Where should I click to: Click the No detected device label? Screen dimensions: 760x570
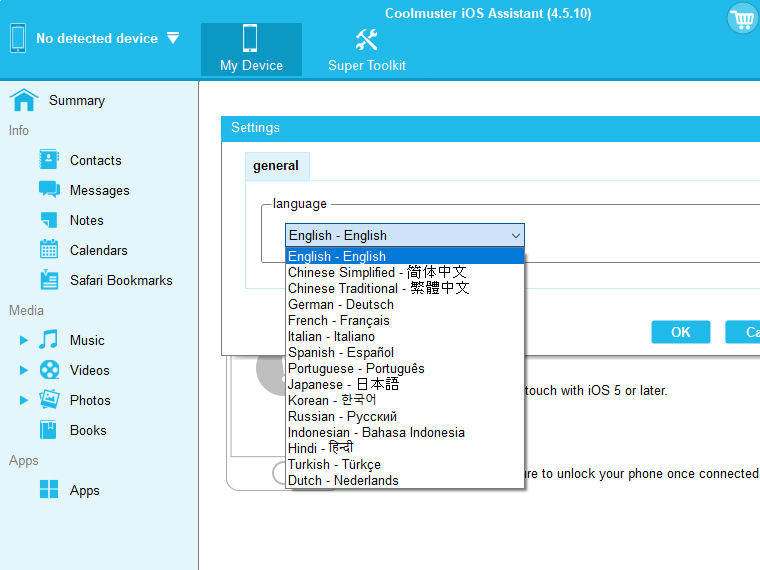pyautogui.click(x=97, y=38)
